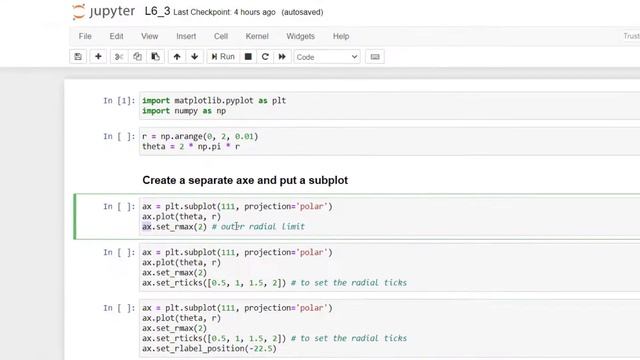Viewport: 640px width, 360px height.
Task: Click theta = 2 * np.pi * r line
Action: (x=191, y=147)
